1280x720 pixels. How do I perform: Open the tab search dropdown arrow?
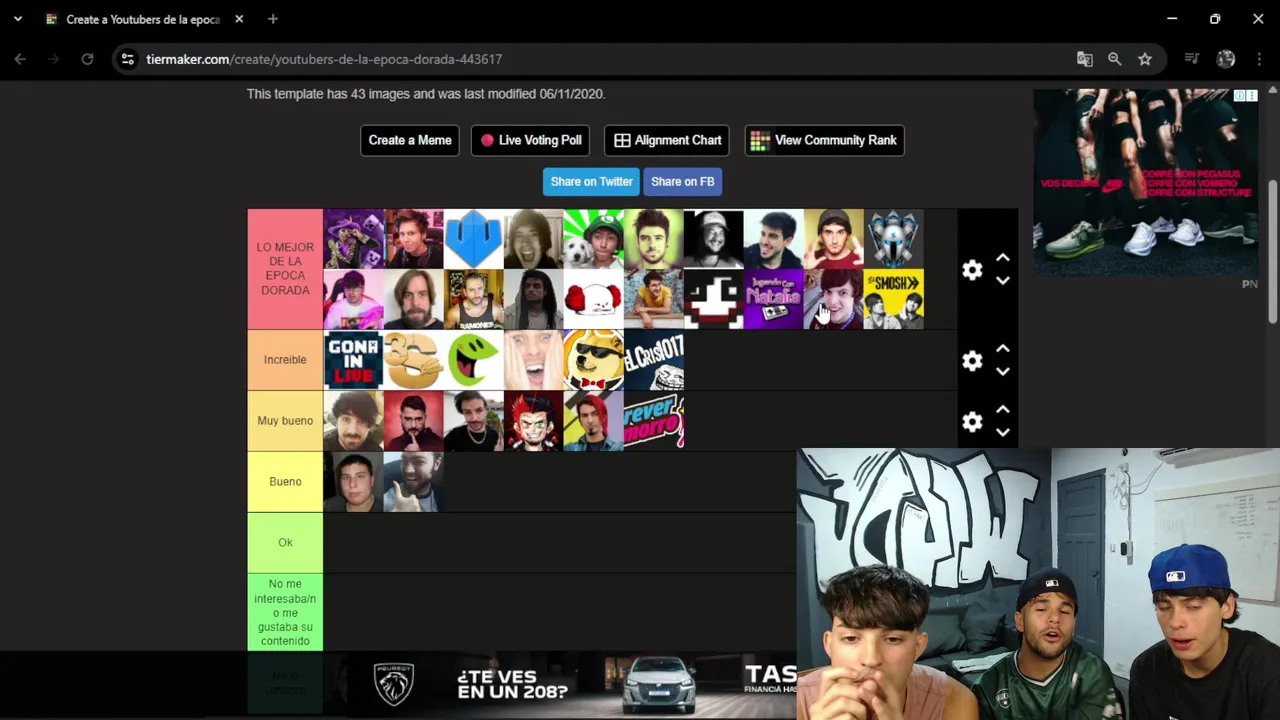tap(17, 19)
